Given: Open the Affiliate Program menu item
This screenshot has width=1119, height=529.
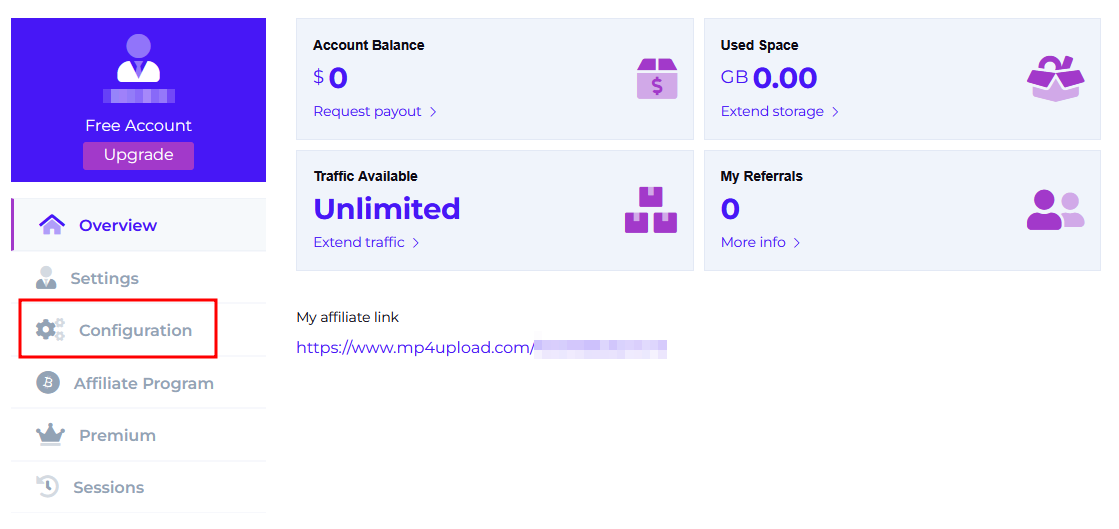Looking at the screenshot, I should click(x=139, y=383).
